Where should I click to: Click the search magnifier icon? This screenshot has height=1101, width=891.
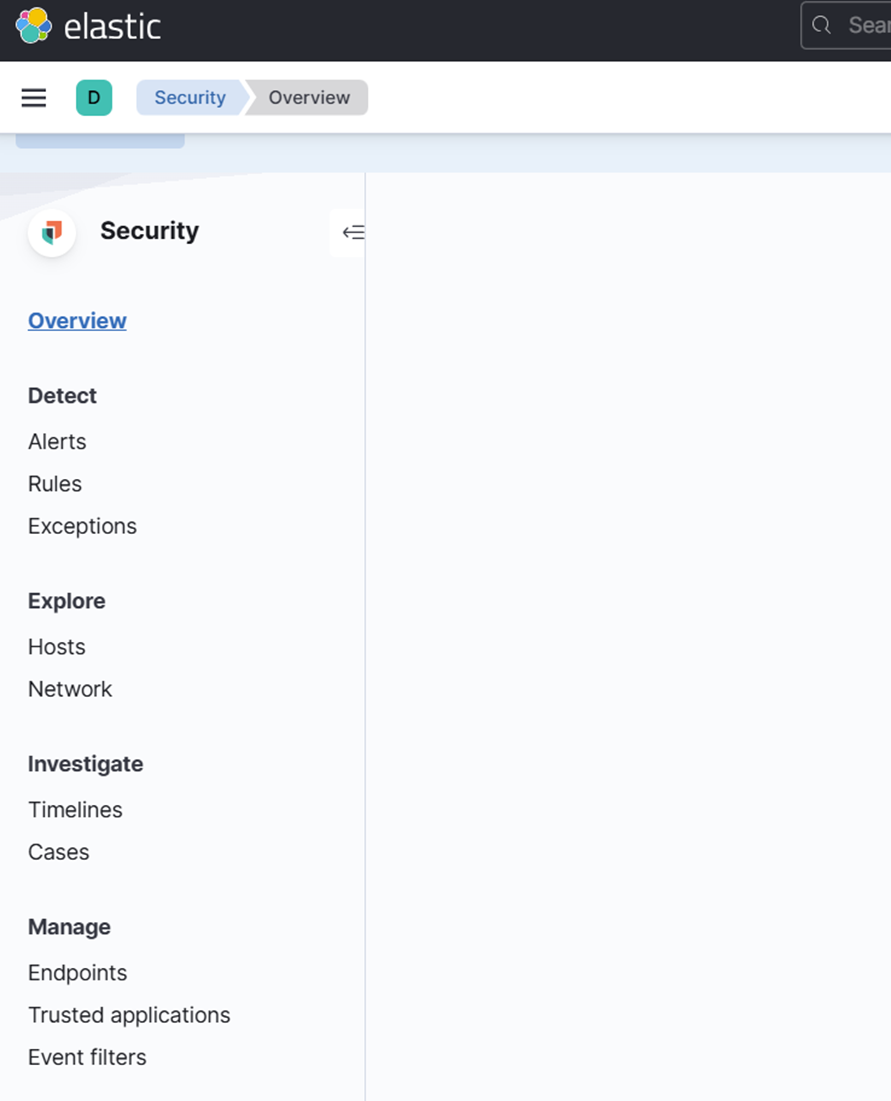click(822, 26)
